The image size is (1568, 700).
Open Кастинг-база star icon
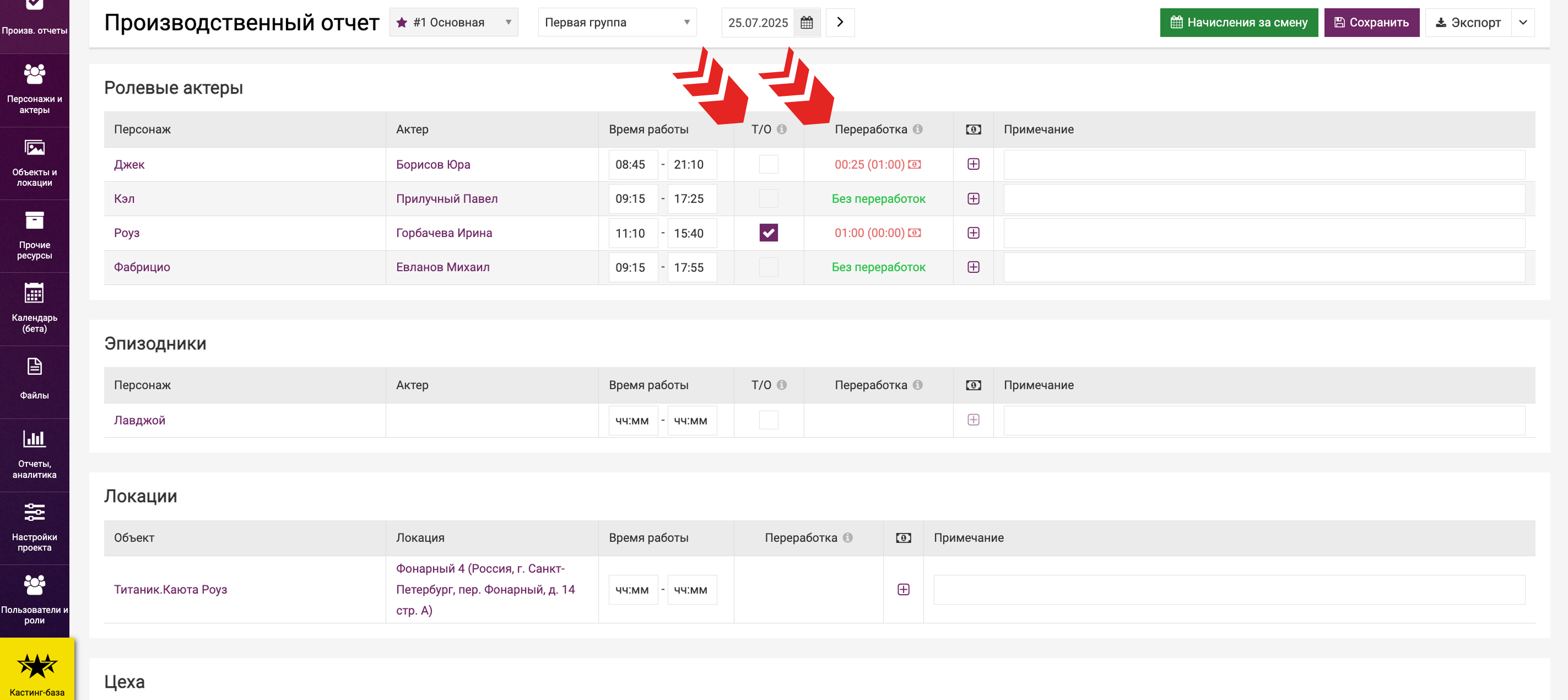37,665
